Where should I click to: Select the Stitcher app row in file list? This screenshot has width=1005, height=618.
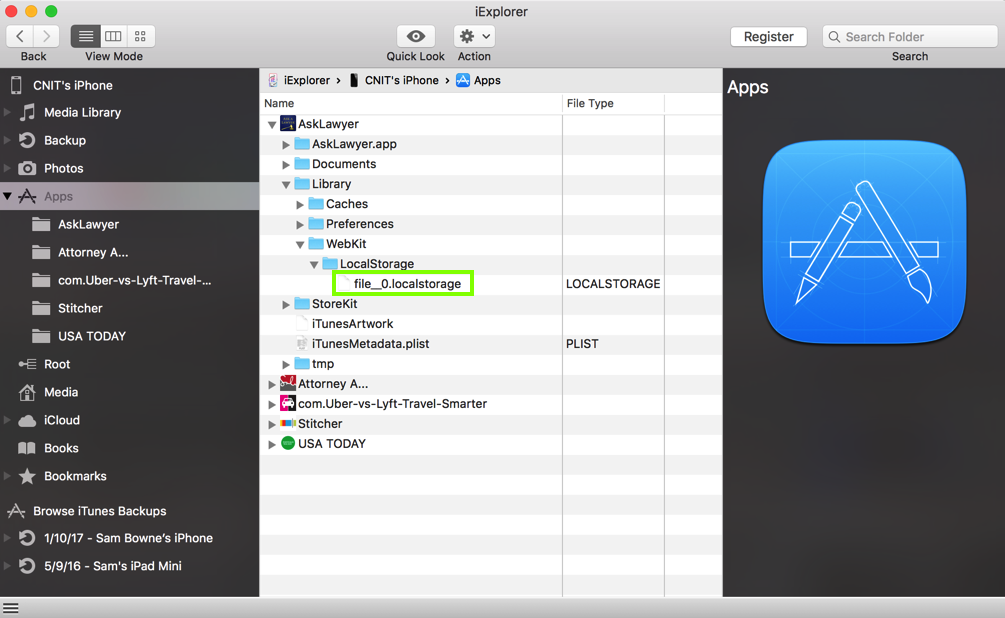tap(490, 424)
